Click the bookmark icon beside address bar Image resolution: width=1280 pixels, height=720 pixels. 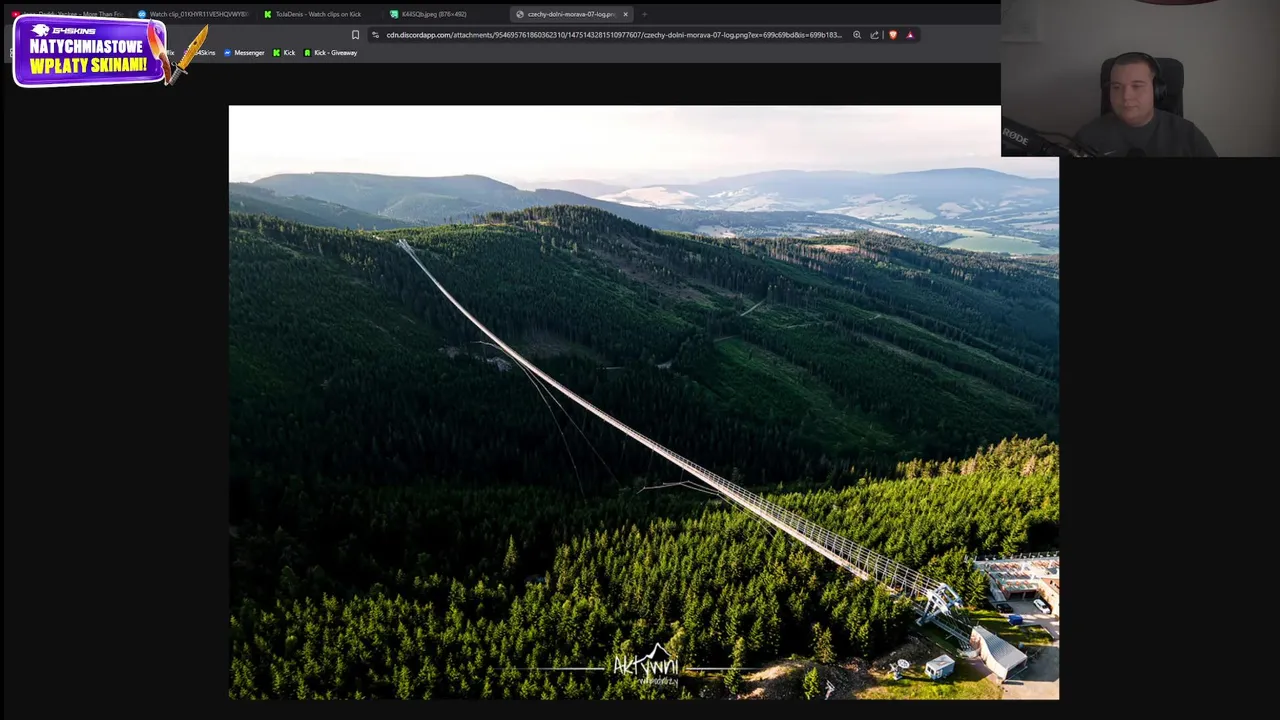tap(355, 35)
